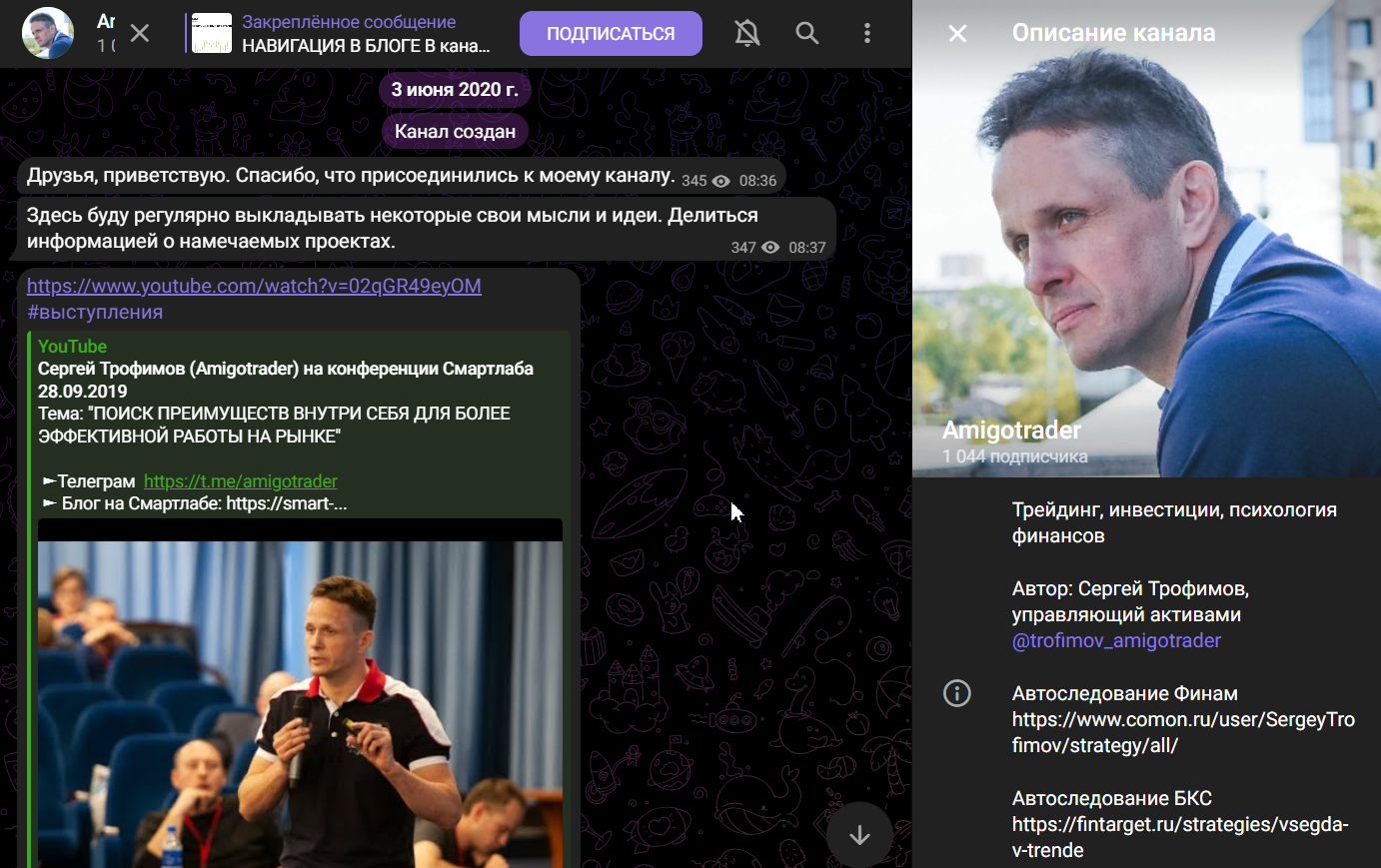Select the #выступления hashtag
This screenshot has height=868, width=1381.
[x=95, y=312]
